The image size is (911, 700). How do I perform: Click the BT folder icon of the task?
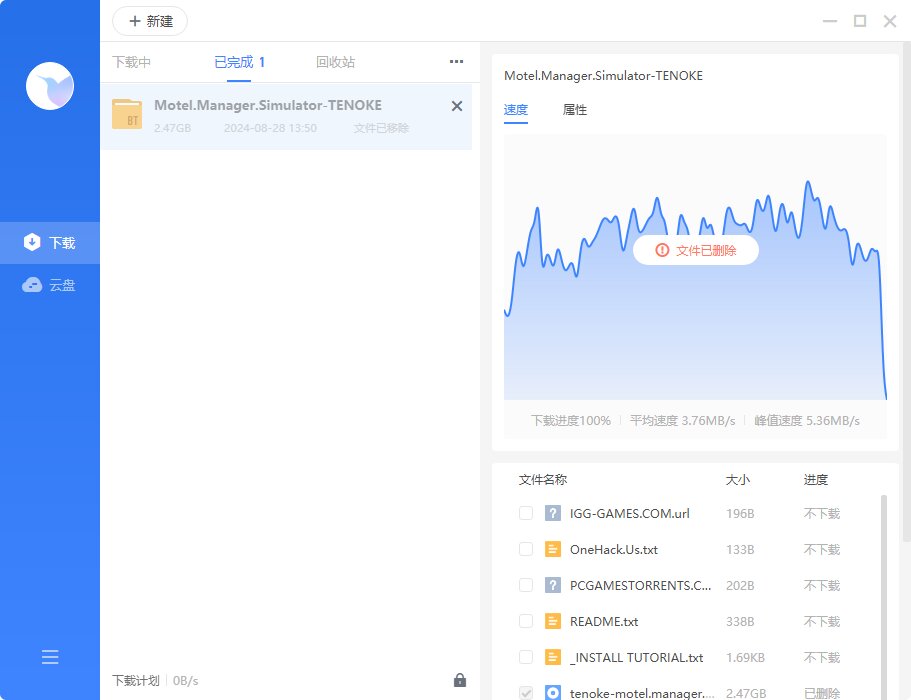[126, 114]
